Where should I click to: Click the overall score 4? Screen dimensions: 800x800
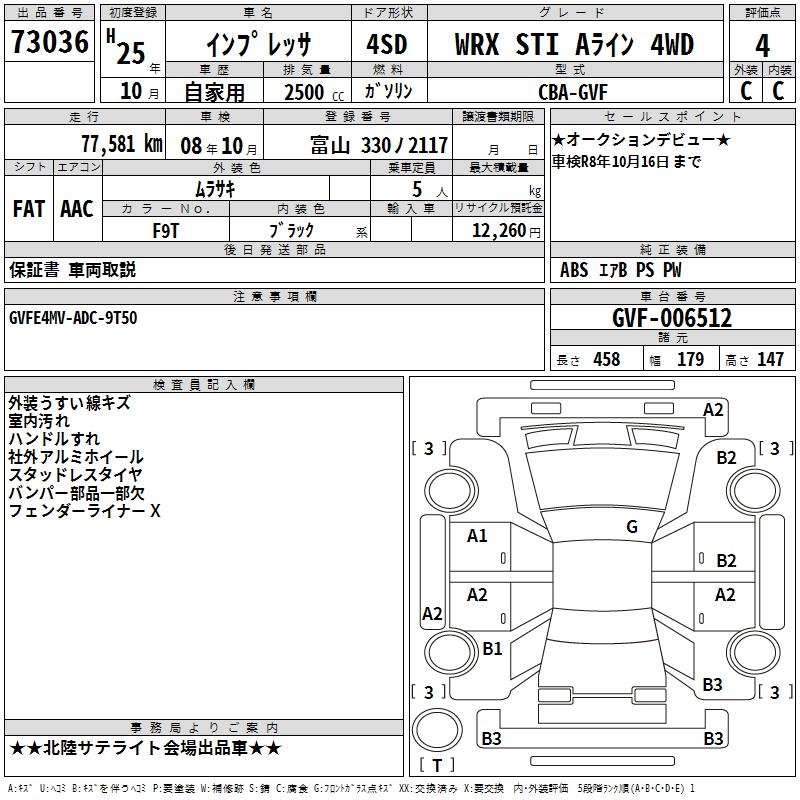(x=762, y=46)
